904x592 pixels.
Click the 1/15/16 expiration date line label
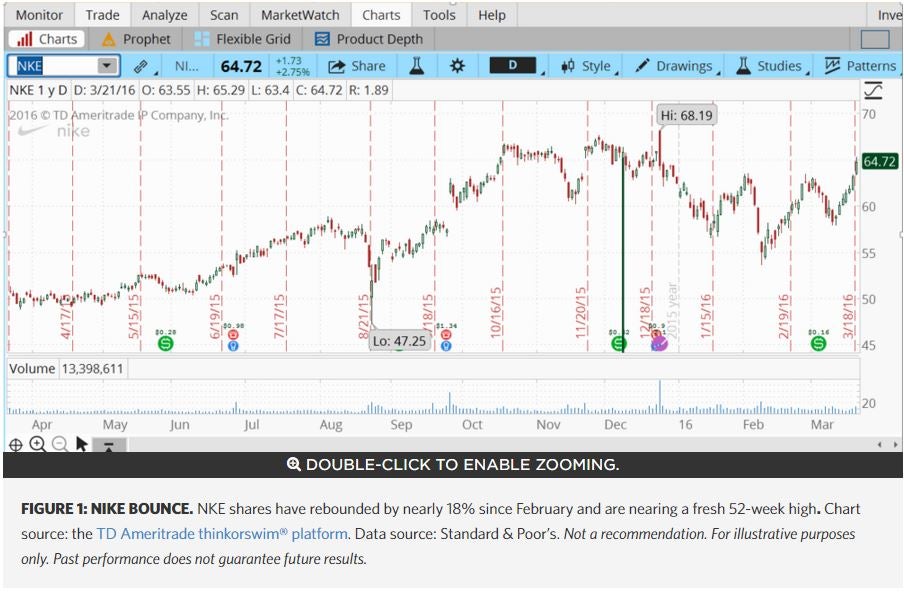point(706,315)
